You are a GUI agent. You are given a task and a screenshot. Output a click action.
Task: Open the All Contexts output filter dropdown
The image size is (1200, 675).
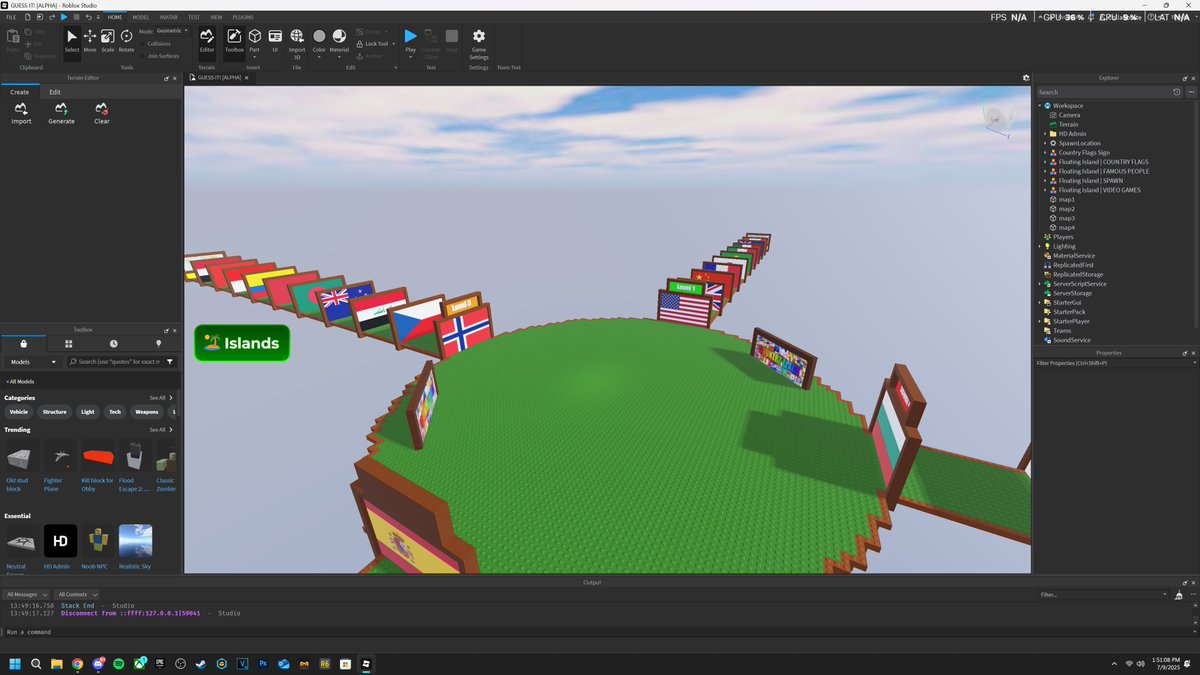pyautogui.click(x=79, y=594)
